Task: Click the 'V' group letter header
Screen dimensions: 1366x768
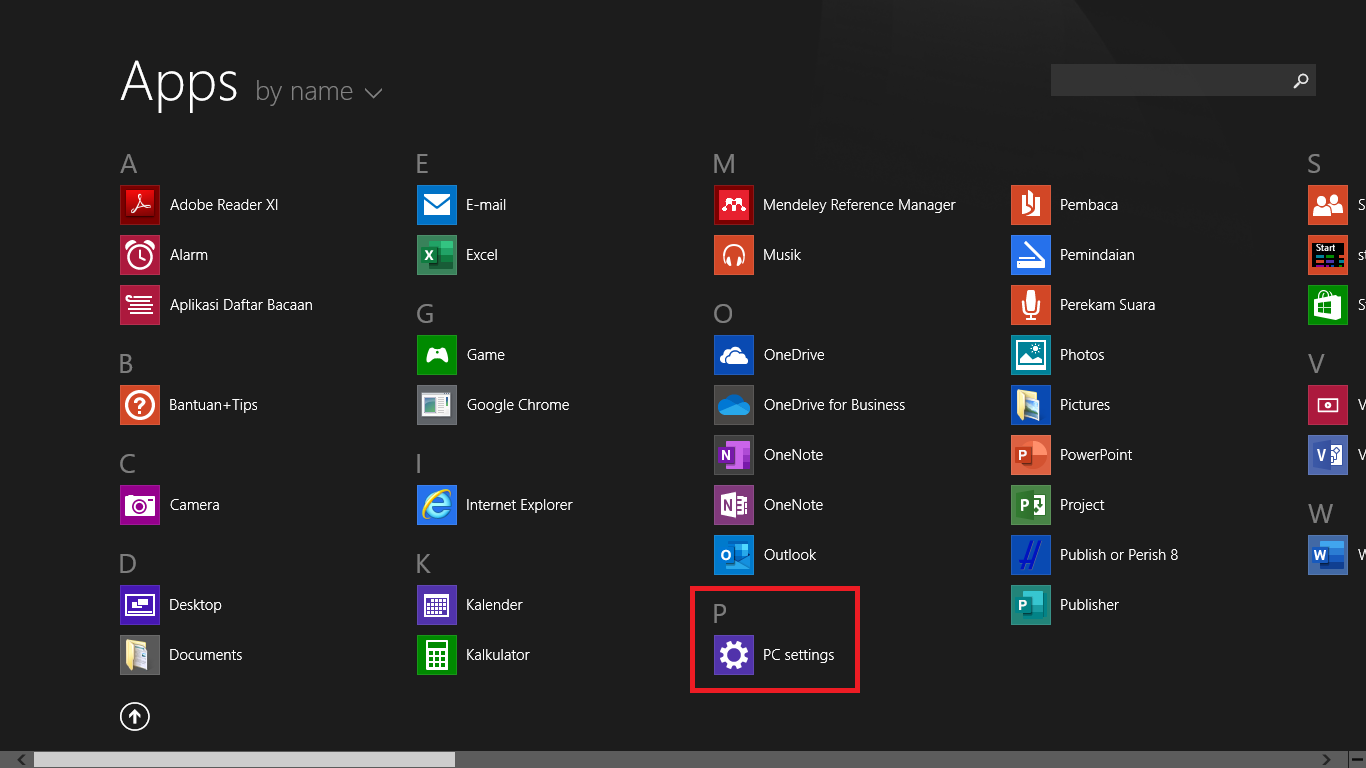Action: click(1316, 364)
